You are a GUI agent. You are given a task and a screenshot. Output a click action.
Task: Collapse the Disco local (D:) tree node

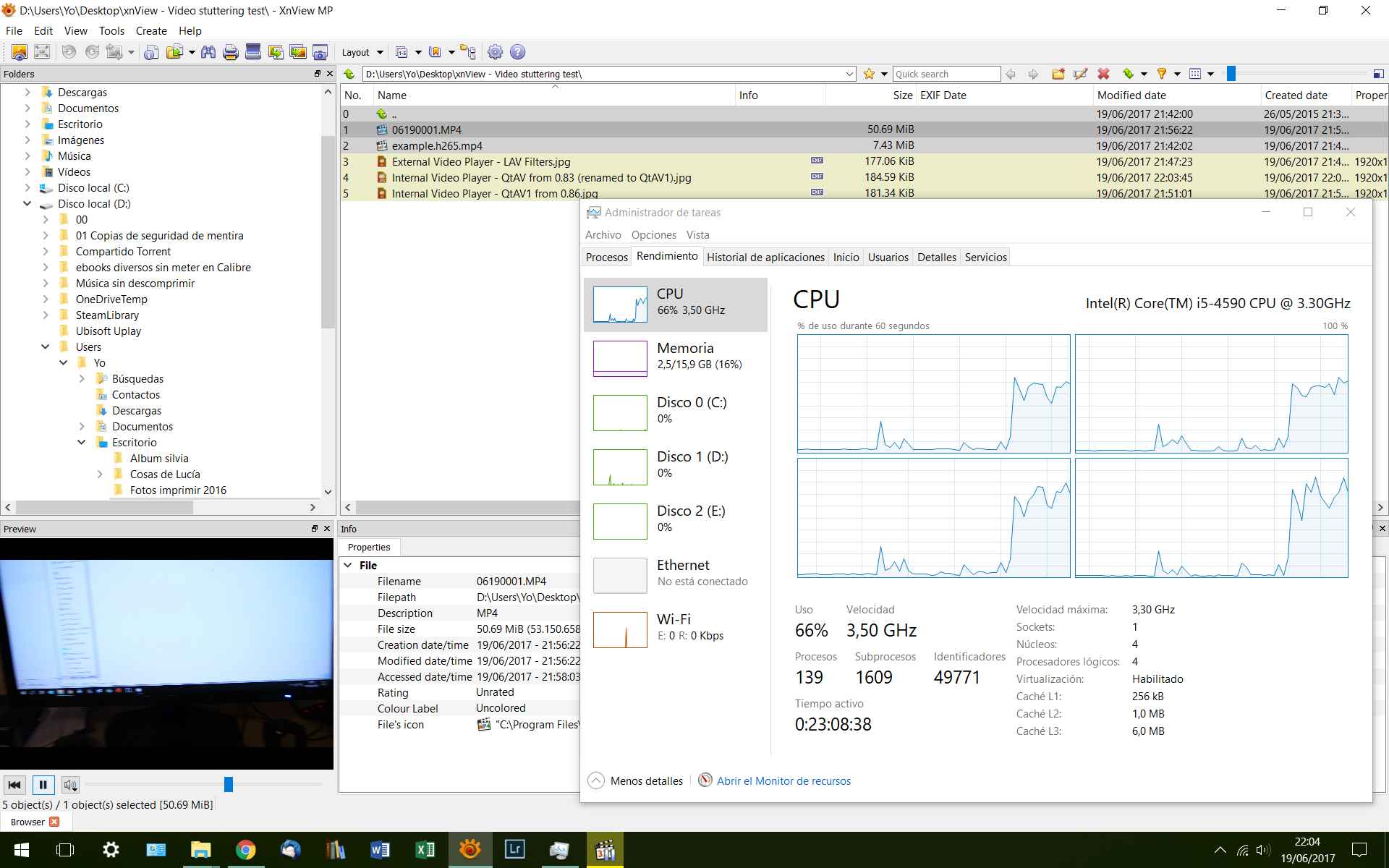[x=27, y=204]
